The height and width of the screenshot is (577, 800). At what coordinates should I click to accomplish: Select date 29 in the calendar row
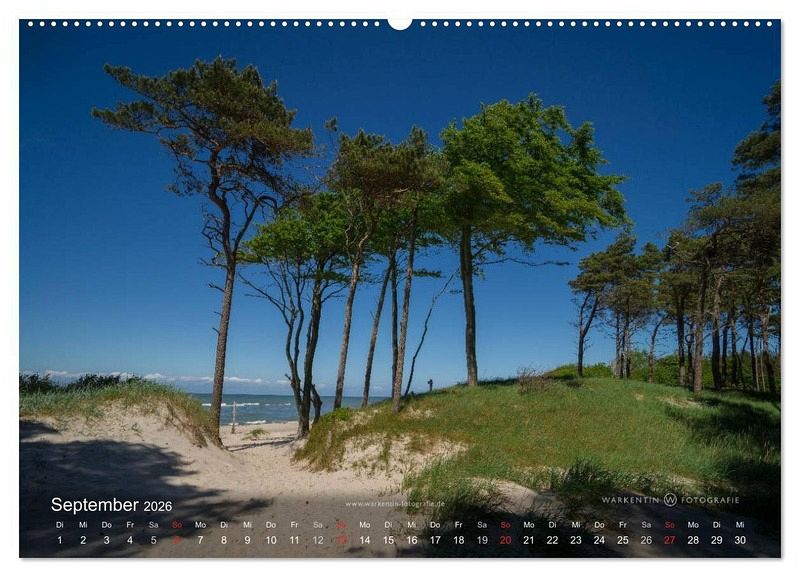[717, 540]
